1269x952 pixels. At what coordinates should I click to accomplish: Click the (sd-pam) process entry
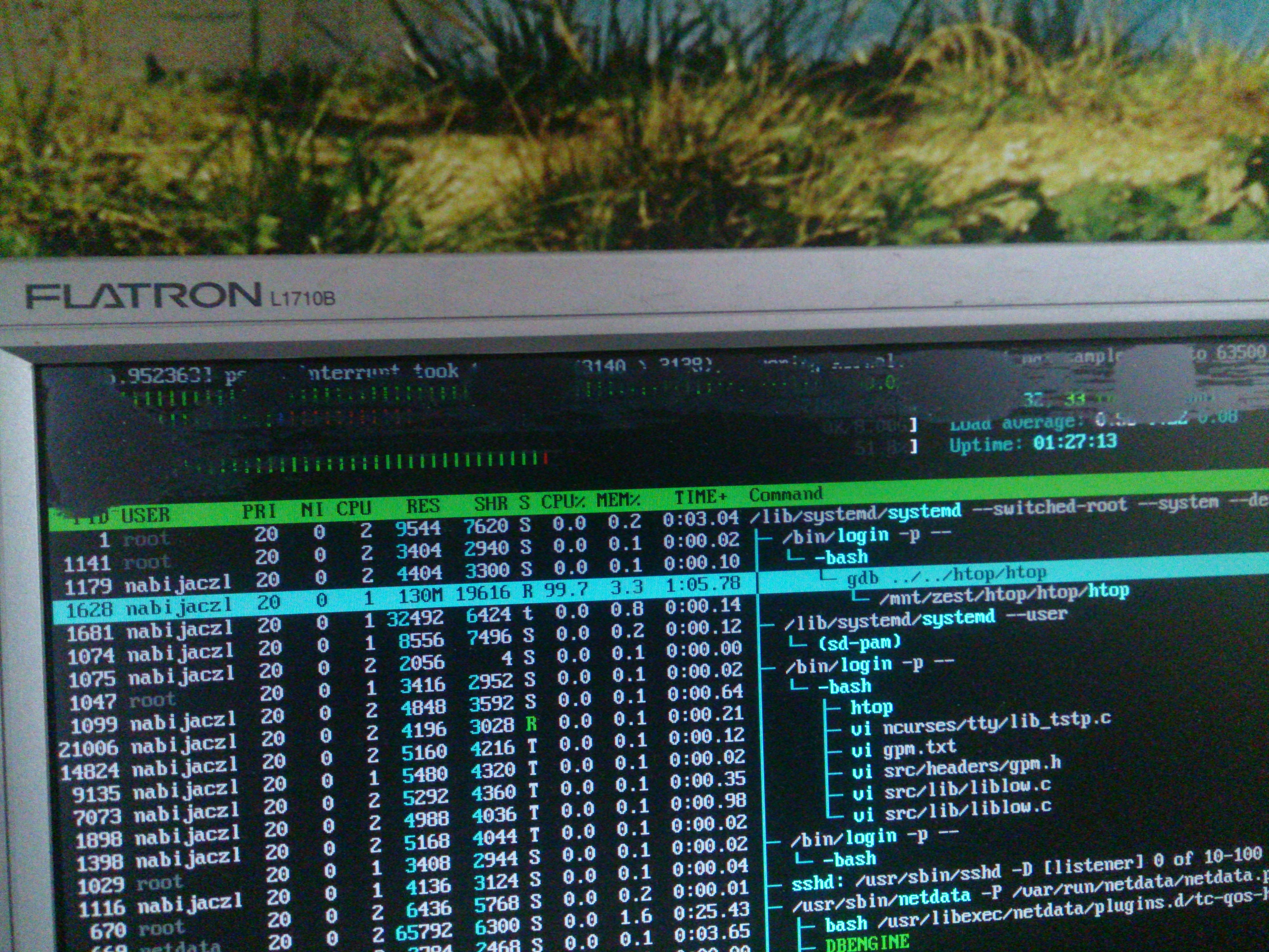(859, 642)
